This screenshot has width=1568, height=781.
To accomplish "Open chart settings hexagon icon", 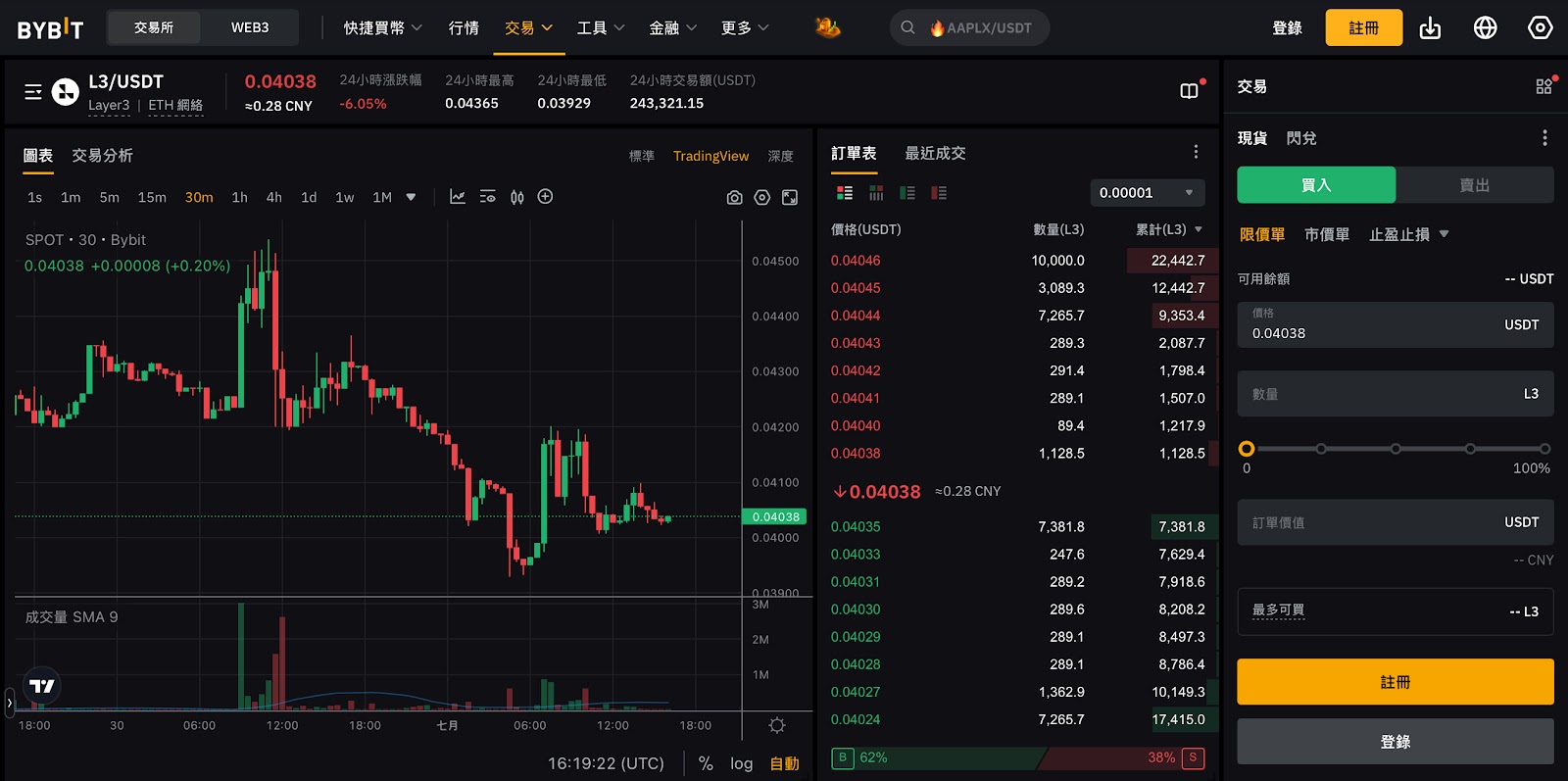I will tap(762, 198).
